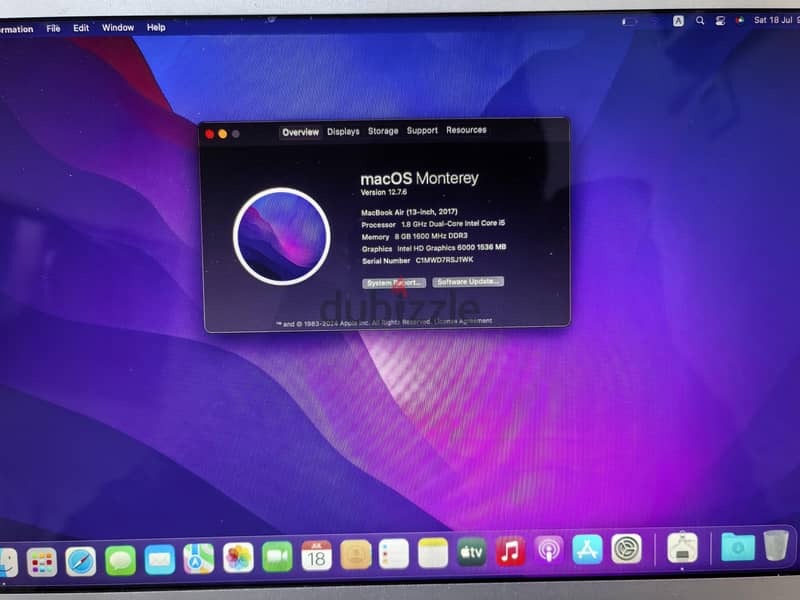Minimize the About This Mac window
The image size is (800, 600).
pyautogui.click(x=223, y=134)
